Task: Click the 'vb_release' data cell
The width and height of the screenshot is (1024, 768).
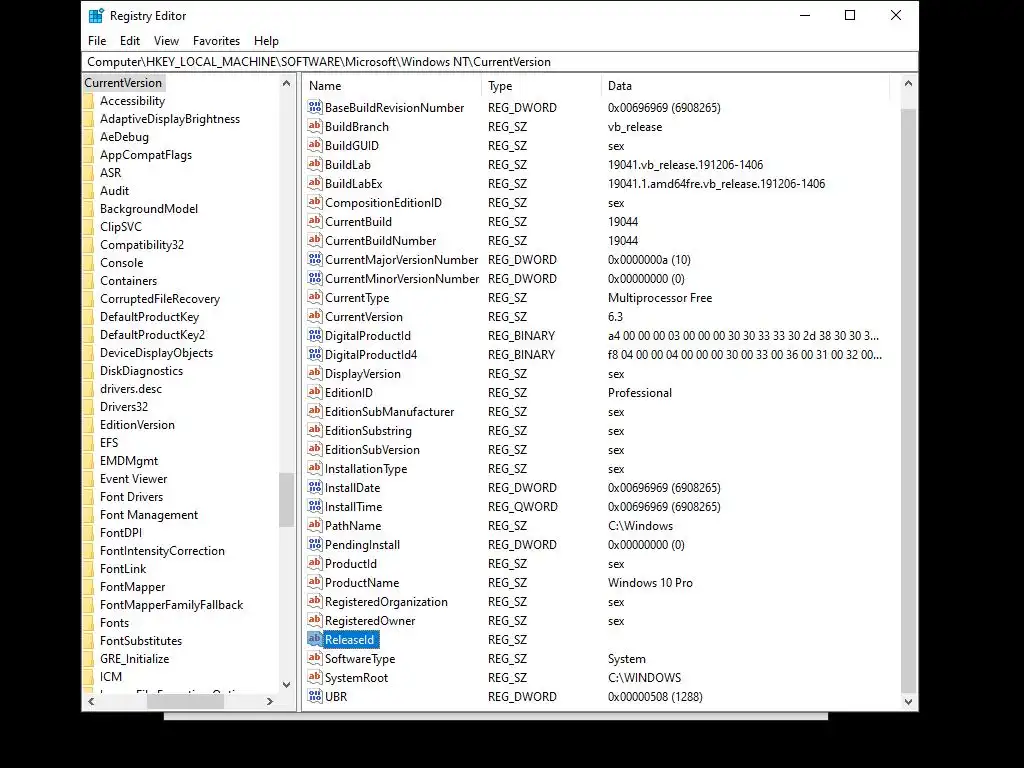Action: (635, 127)
